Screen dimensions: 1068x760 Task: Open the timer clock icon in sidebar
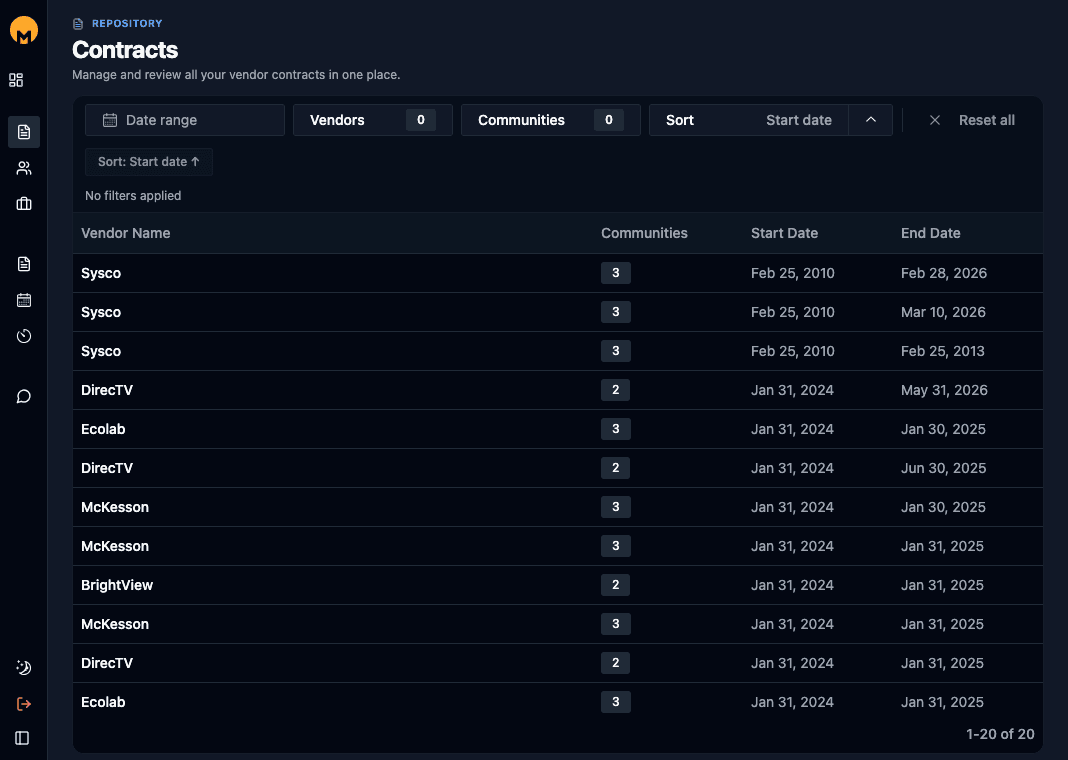coord(24,336)
